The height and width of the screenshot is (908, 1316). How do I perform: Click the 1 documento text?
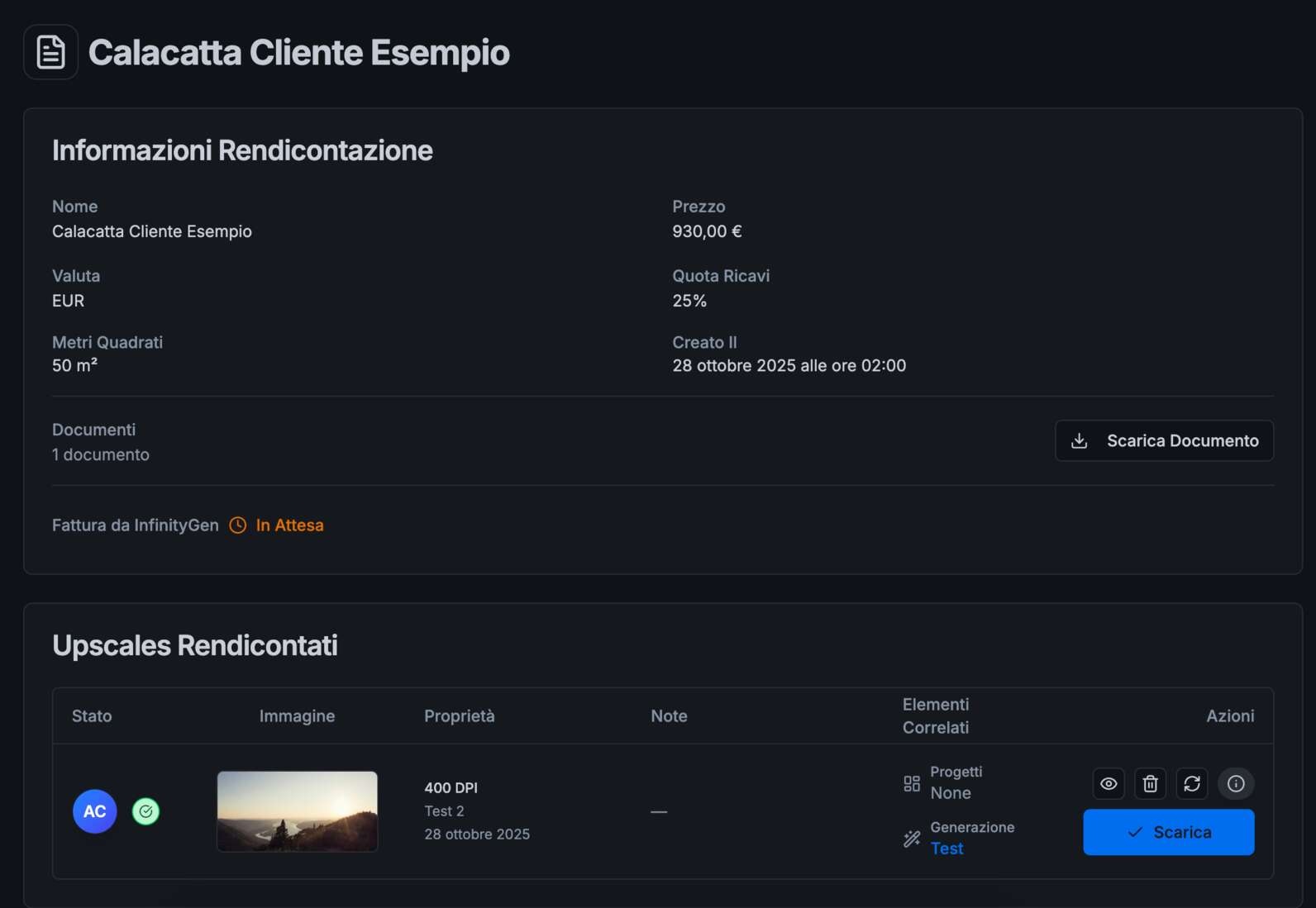101,455
